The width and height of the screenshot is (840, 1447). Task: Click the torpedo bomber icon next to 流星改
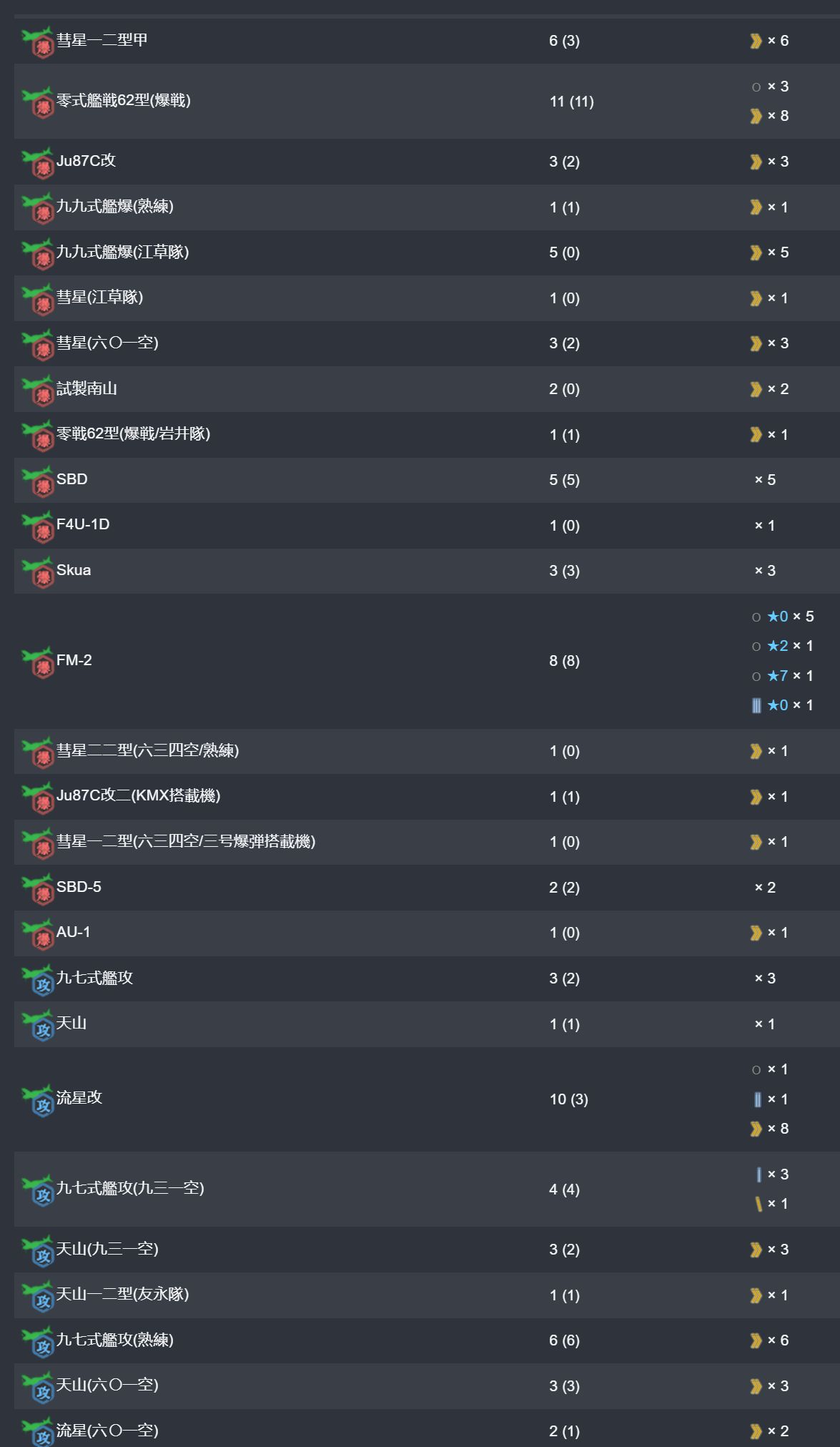[x=38, y=1100]
